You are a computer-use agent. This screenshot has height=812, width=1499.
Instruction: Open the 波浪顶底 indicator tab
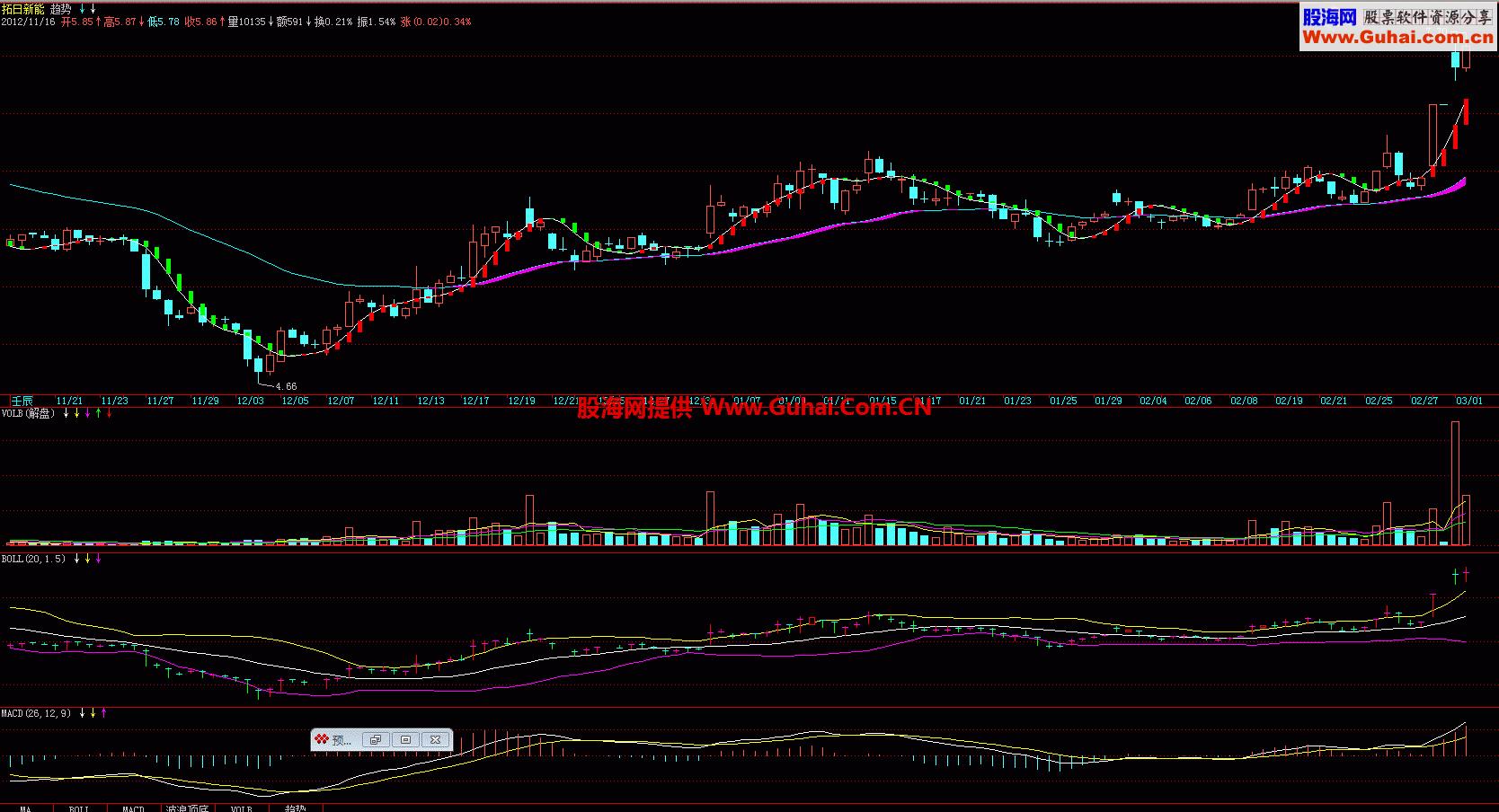(x=187, y=808)
